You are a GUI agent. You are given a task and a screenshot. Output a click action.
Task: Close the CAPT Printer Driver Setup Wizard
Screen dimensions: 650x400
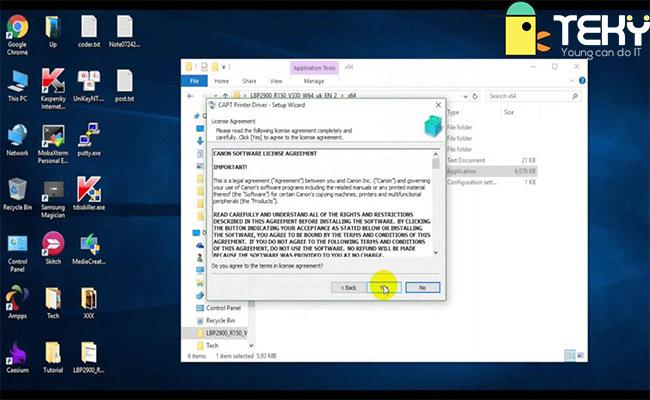[x=438, y=105]
